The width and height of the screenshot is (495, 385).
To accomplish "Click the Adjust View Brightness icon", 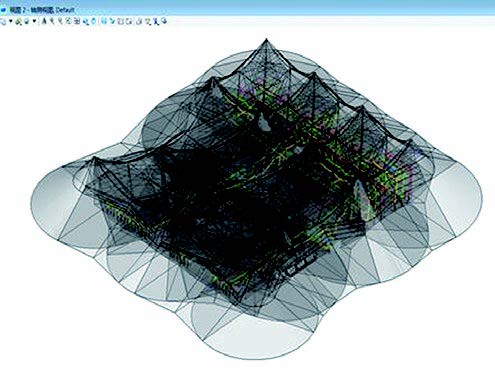I will pyautogui.click(x=27, y=22).
